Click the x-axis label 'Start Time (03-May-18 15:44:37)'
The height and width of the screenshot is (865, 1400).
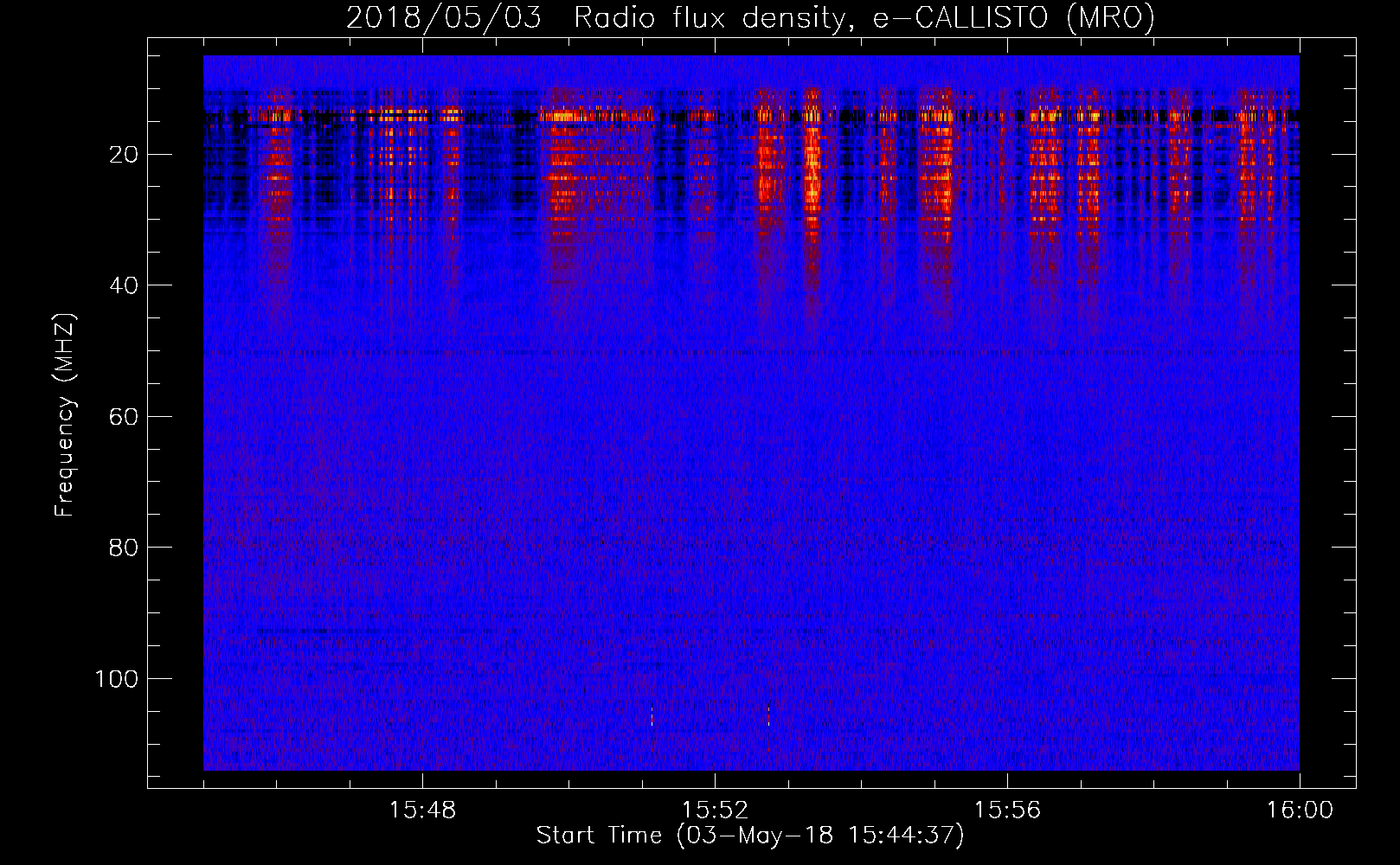pyautogui.click(x=749, y=836)
